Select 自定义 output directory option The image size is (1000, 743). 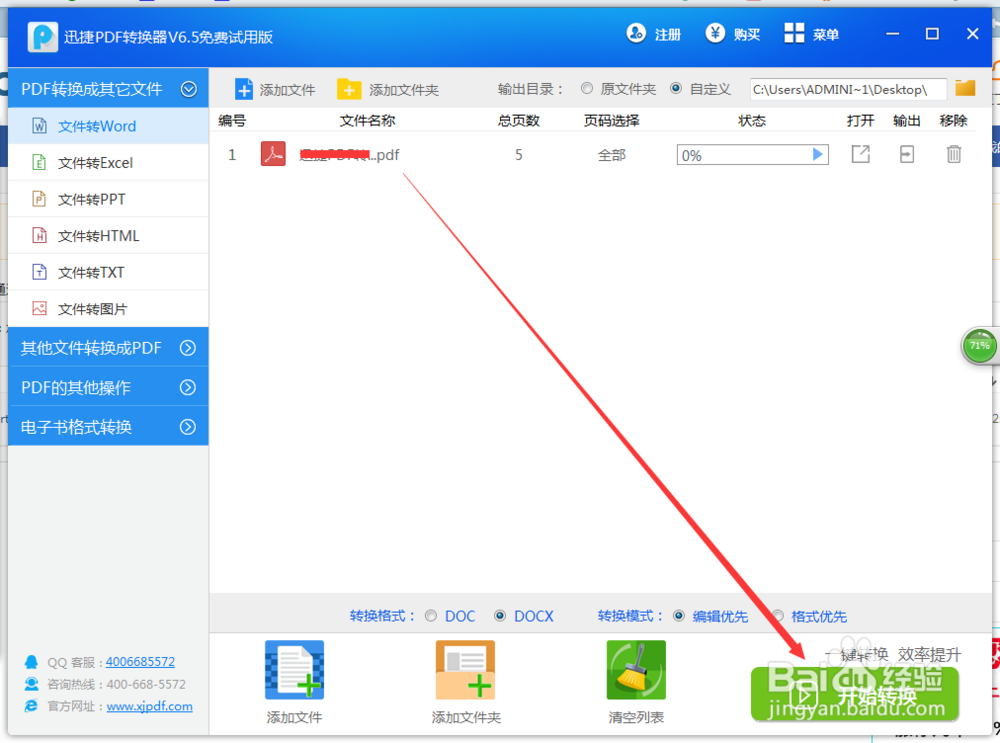(x=676, y=89)
